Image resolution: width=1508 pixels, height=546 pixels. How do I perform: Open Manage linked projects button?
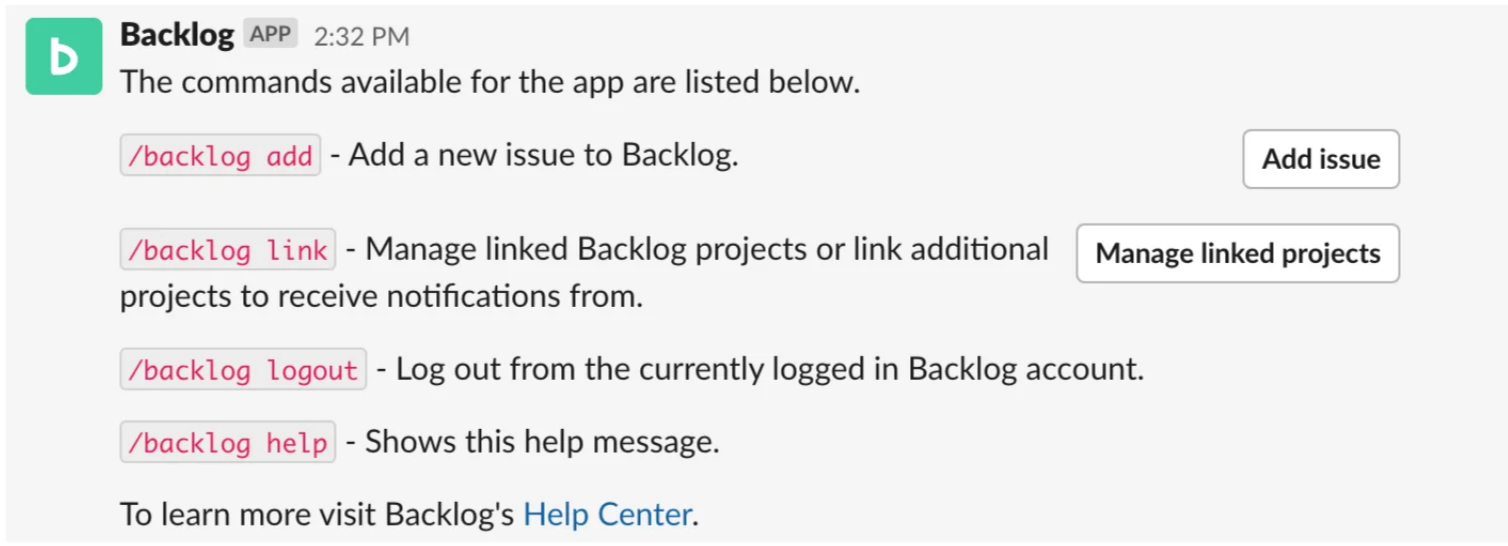pyautogui.click(x=1237, y=253)
